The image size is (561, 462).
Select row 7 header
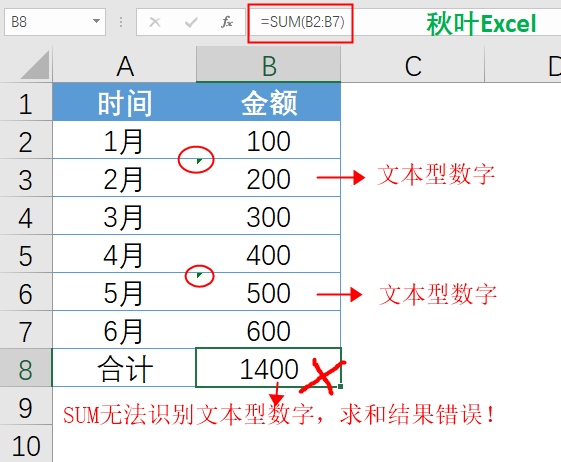tap(26, 330)
